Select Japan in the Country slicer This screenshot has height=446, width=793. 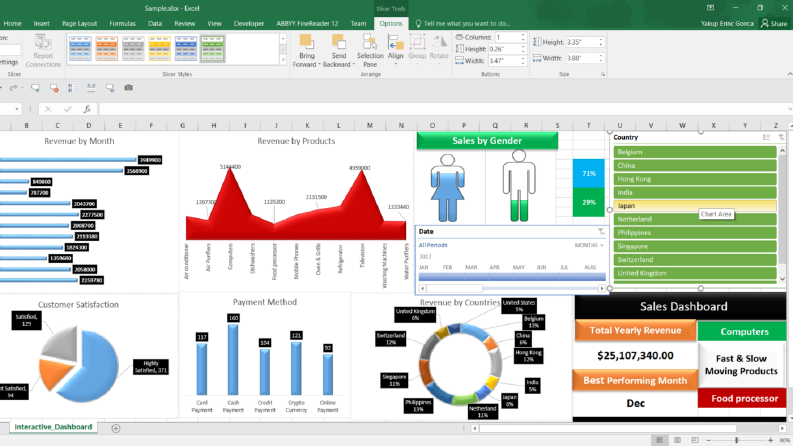694,206
